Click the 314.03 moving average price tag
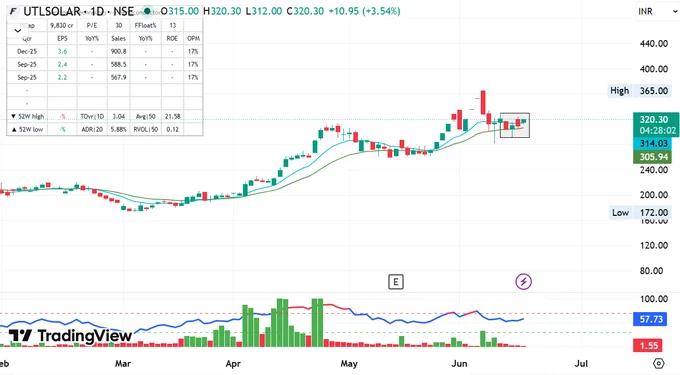 [653, 143]
